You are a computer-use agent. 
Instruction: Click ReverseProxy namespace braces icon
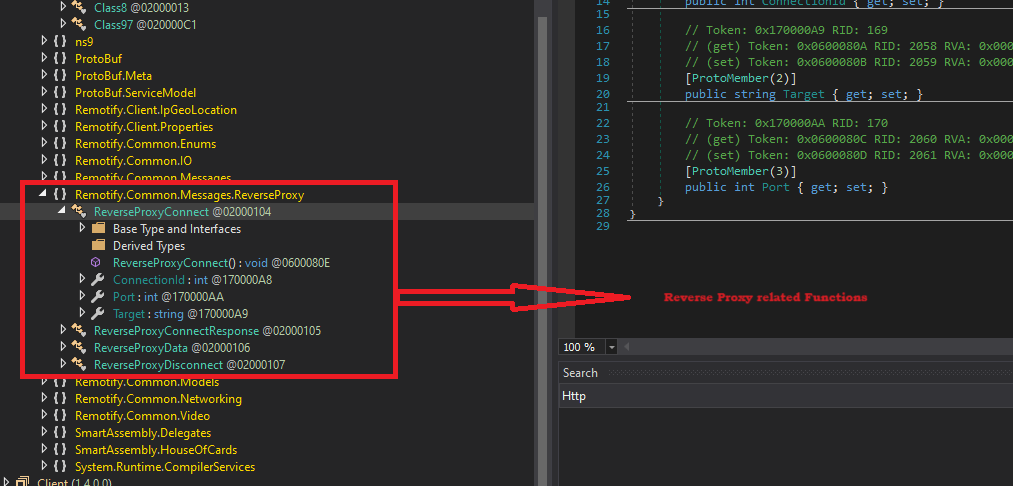(x=60, y=194)
